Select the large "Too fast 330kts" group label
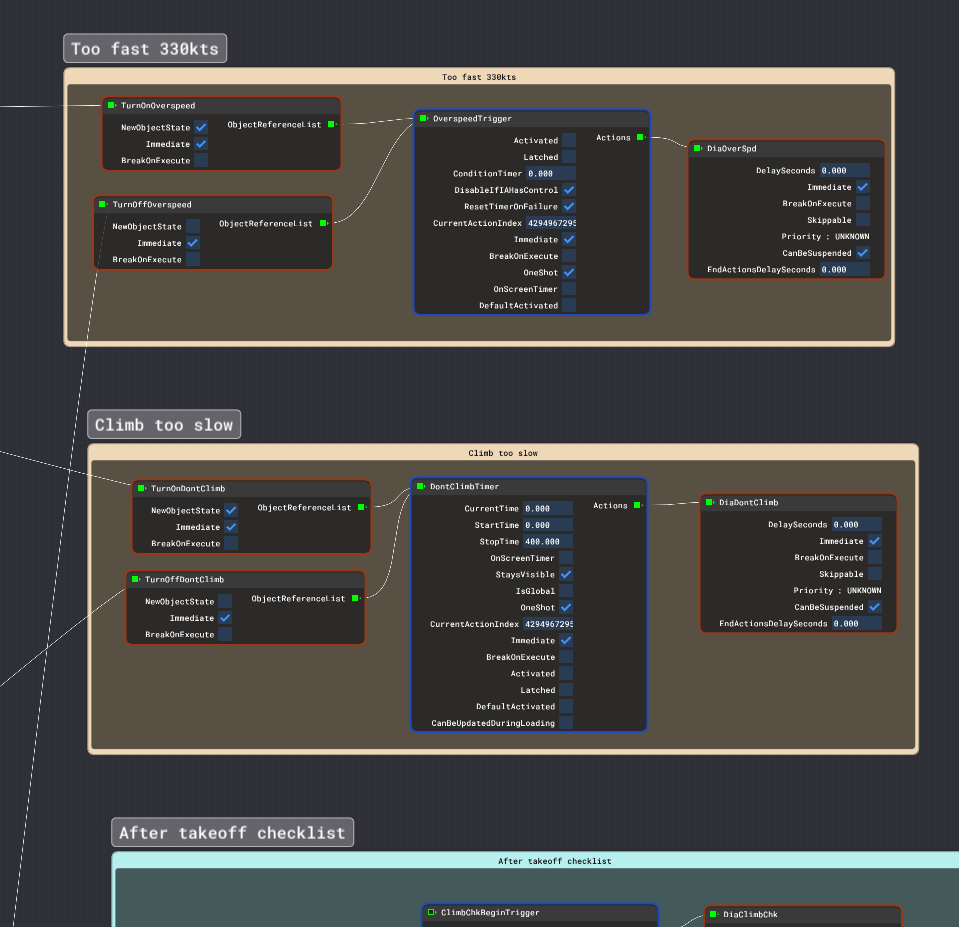959x927 pixels. pyautogui.click(x=145, y=49)
